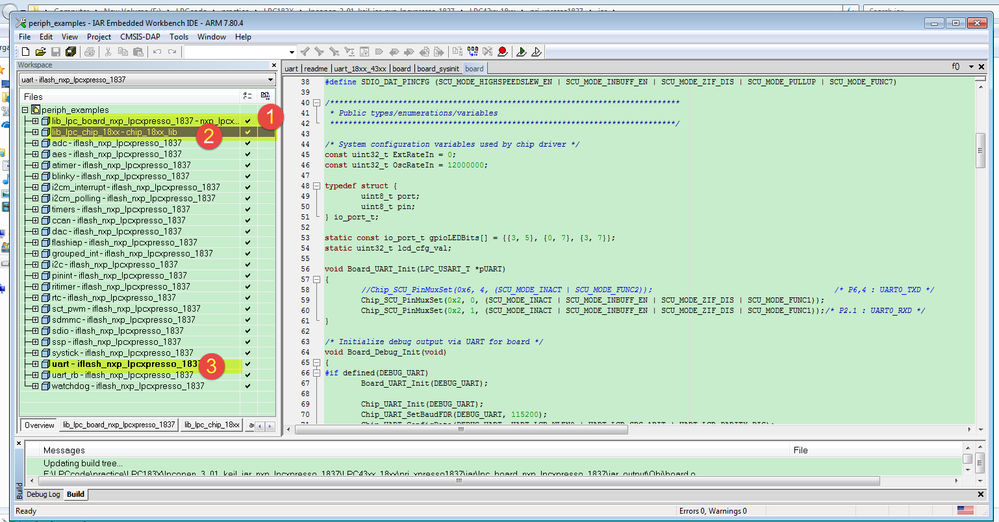Screen dimensions: 999x522
Task: Click the editor horizontal scrollbar thumb
Action: (461, 429)
